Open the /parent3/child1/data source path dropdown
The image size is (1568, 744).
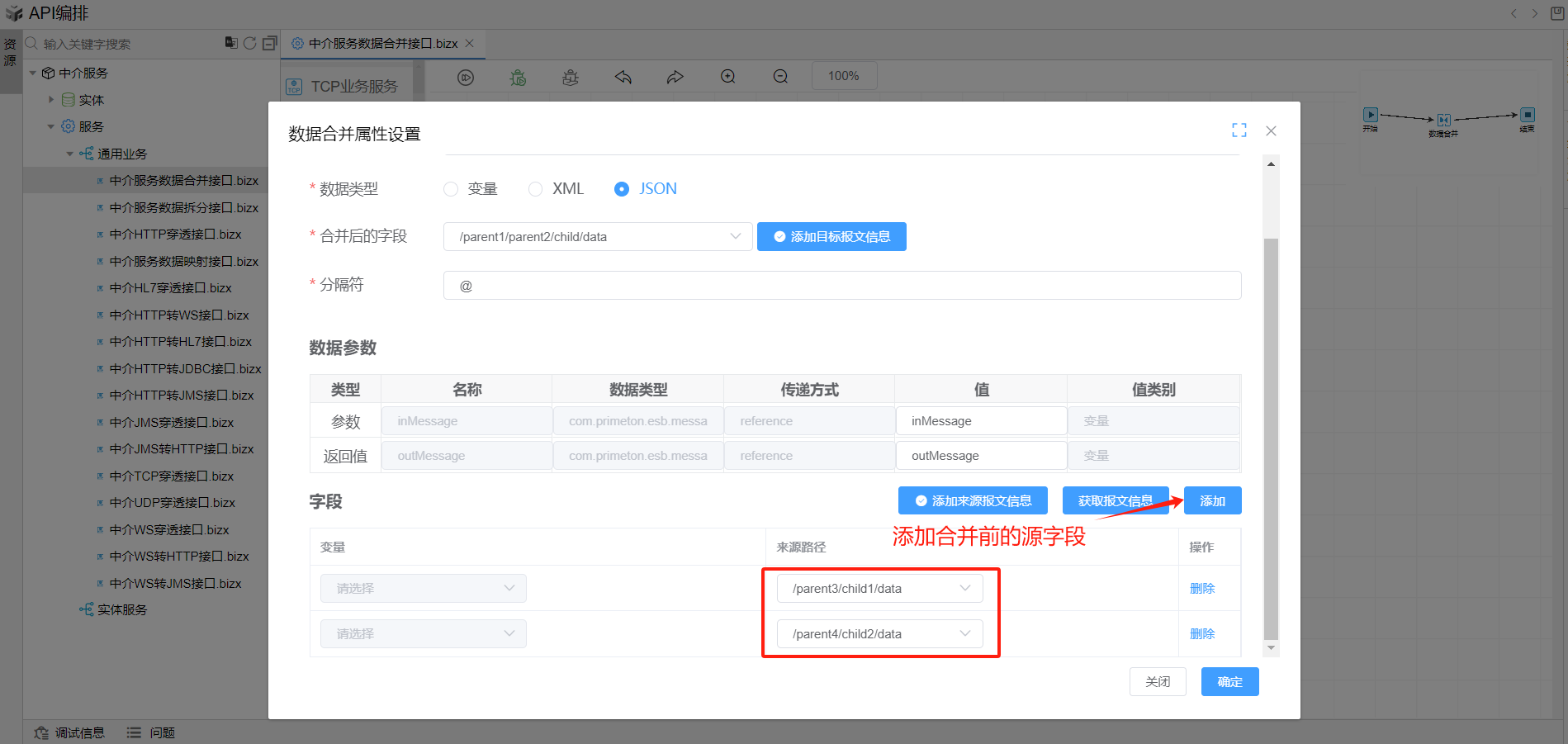pyautogui.click(x=879, y=589)
